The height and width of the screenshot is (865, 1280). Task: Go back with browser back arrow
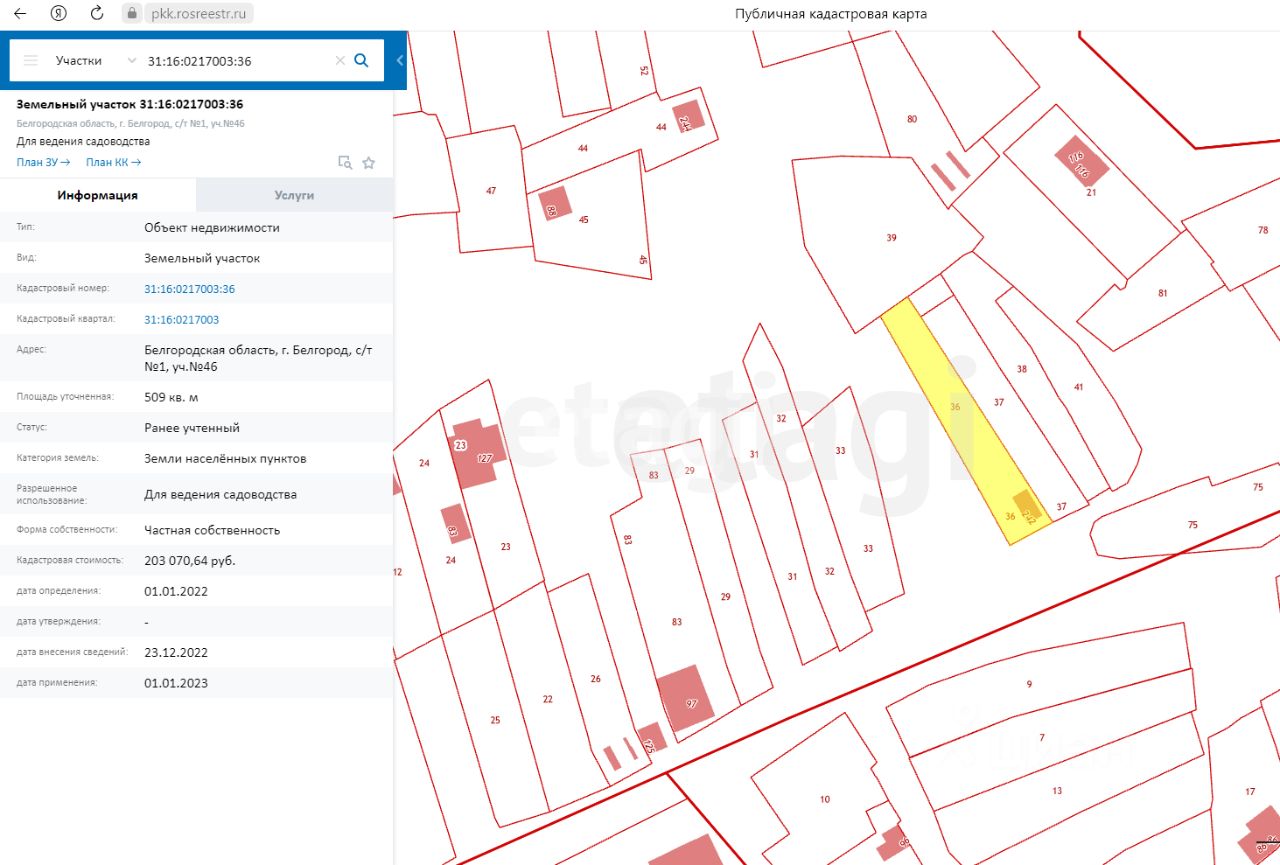(20, 14)
